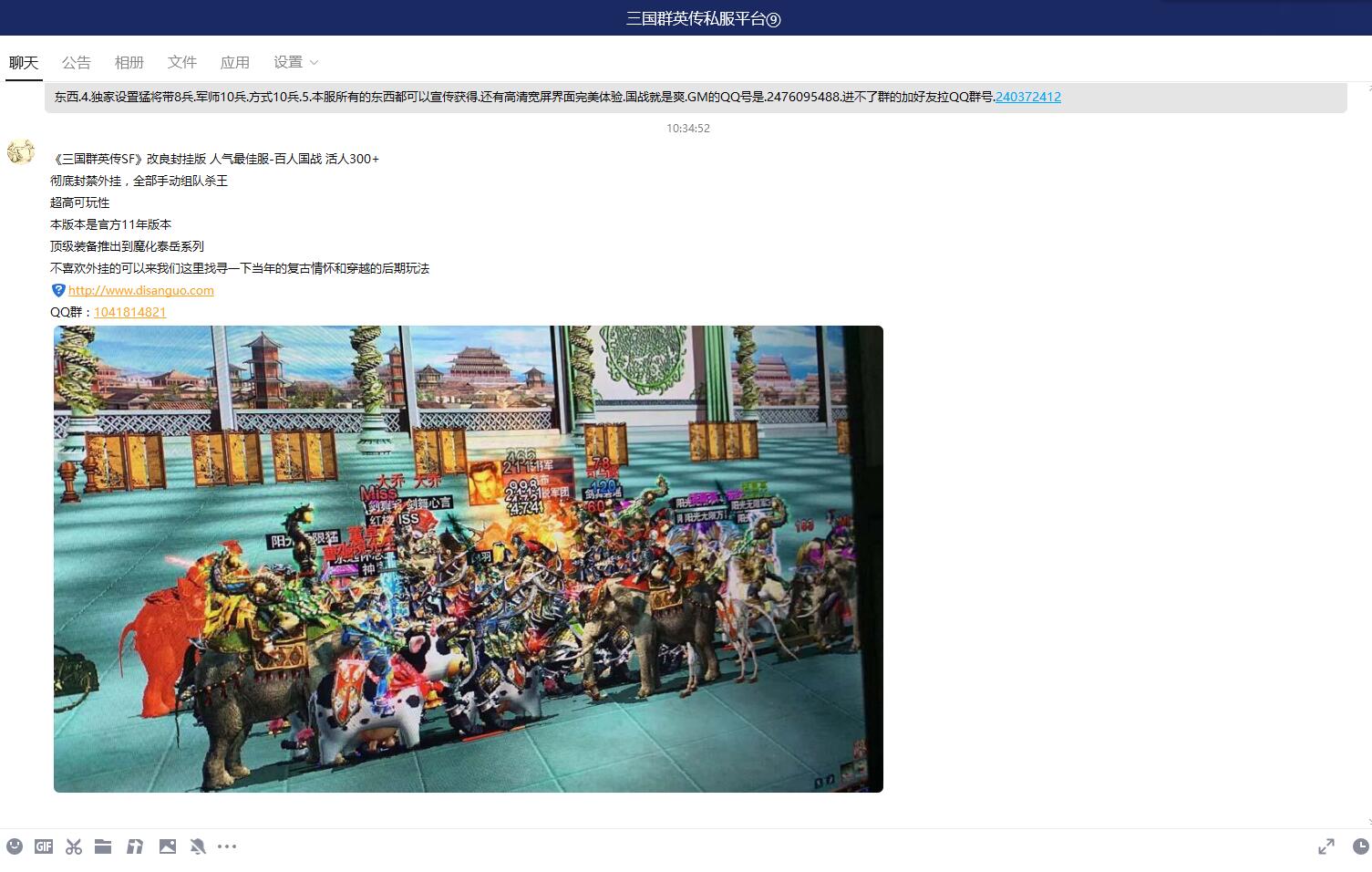Click the line 超高可玩性
1372x872 pixels.
(80, 202)
